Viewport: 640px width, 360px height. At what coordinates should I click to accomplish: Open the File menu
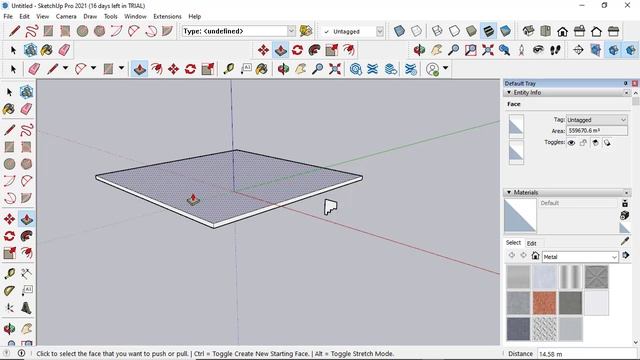pyautogui.click(x=8, y=16)
